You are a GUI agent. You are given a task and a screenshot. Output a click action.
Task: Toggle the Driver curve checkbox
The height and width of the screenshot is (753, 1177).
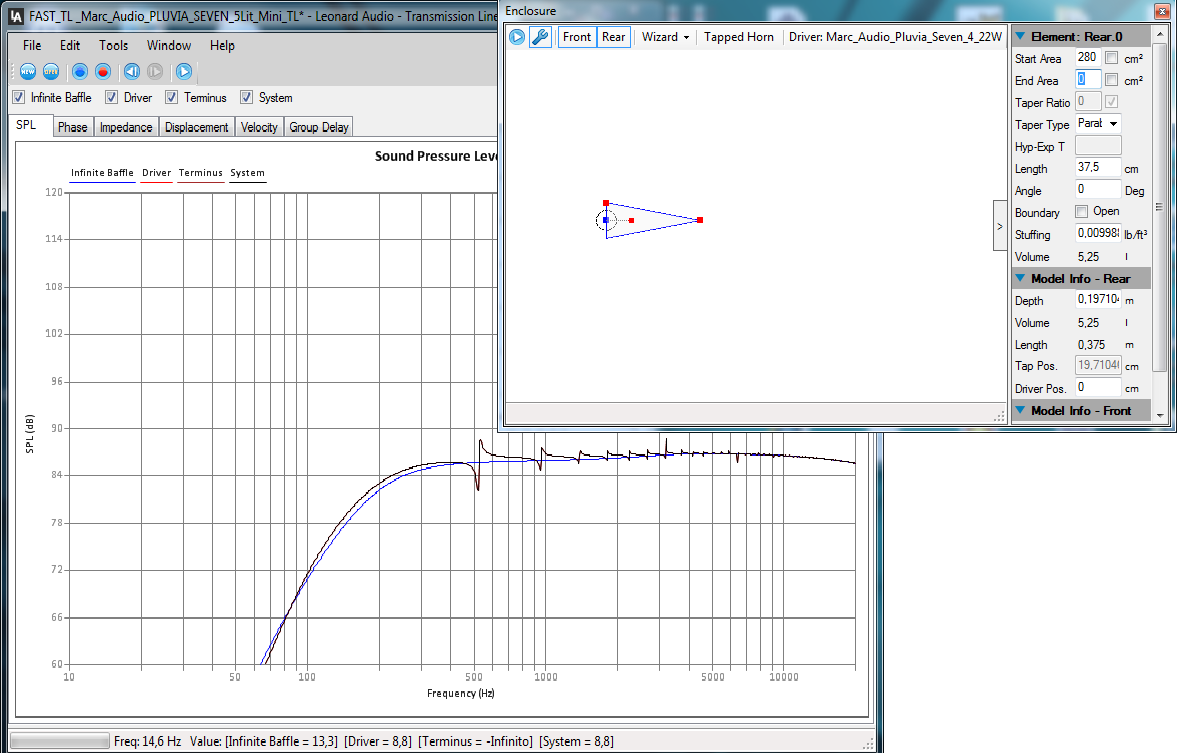(111, 97)
